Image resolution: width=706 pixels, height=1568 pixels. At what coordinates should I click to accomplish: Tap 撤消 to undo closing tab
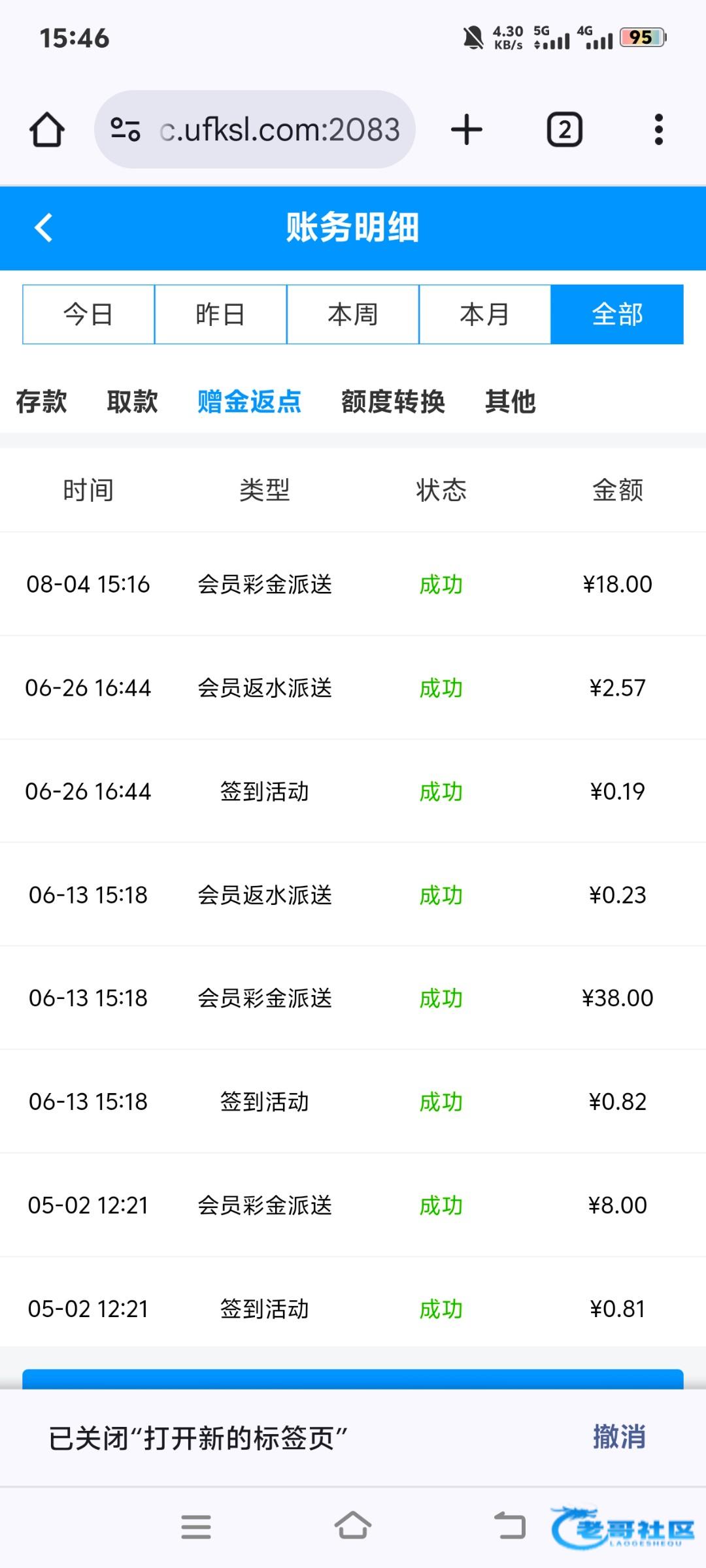618,1437
